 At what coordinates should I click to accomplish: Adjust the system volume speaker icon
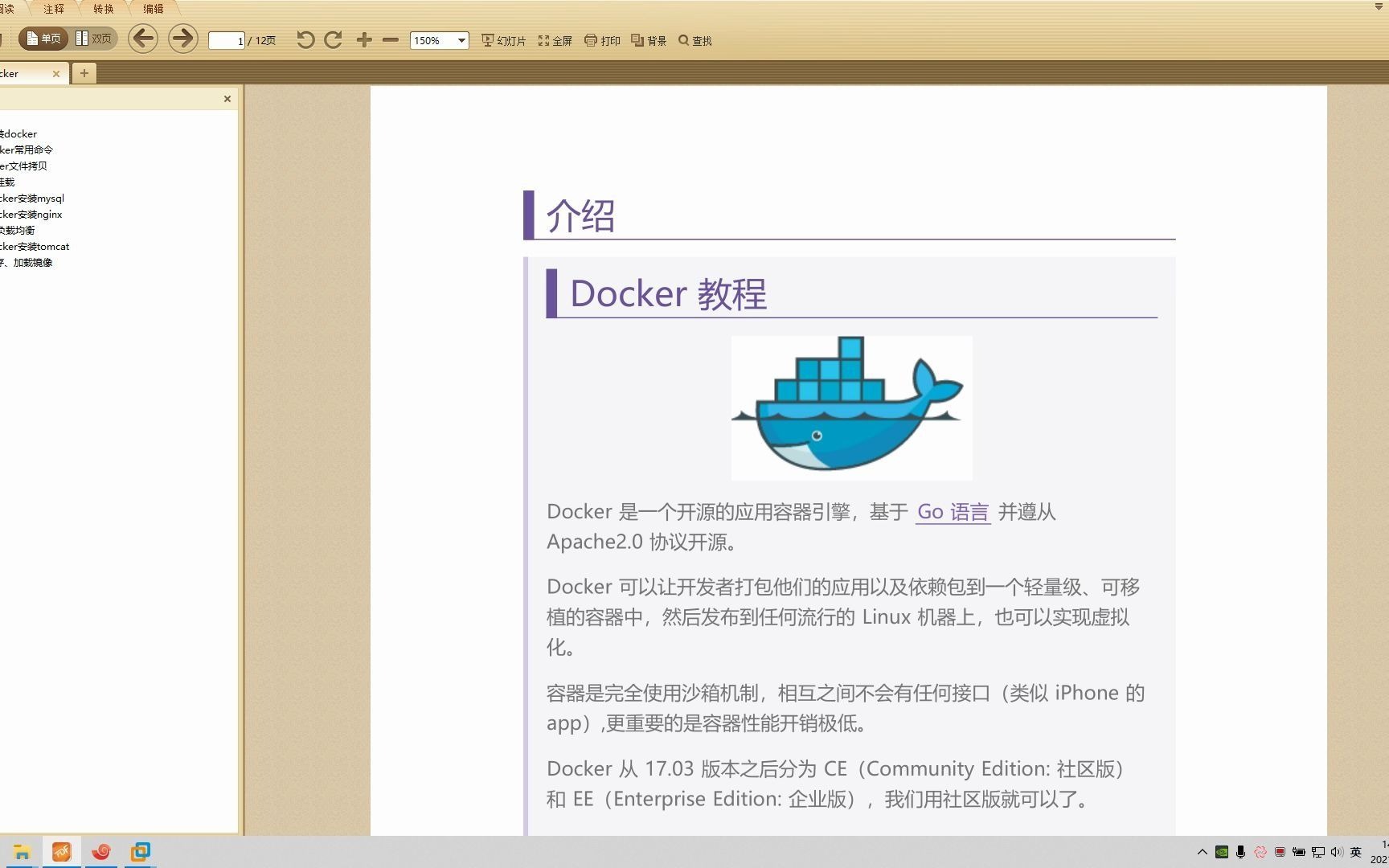(x=1336, y=852)
